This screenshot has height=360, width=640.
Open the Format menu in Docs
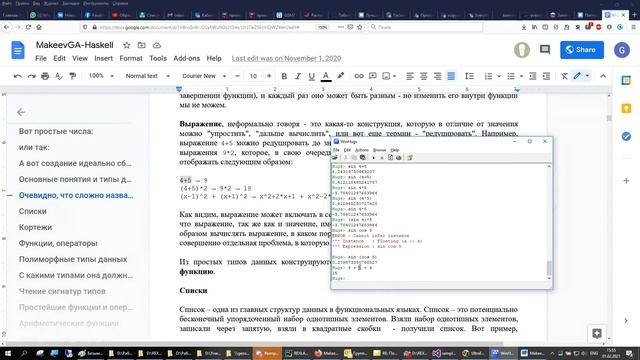131,58
